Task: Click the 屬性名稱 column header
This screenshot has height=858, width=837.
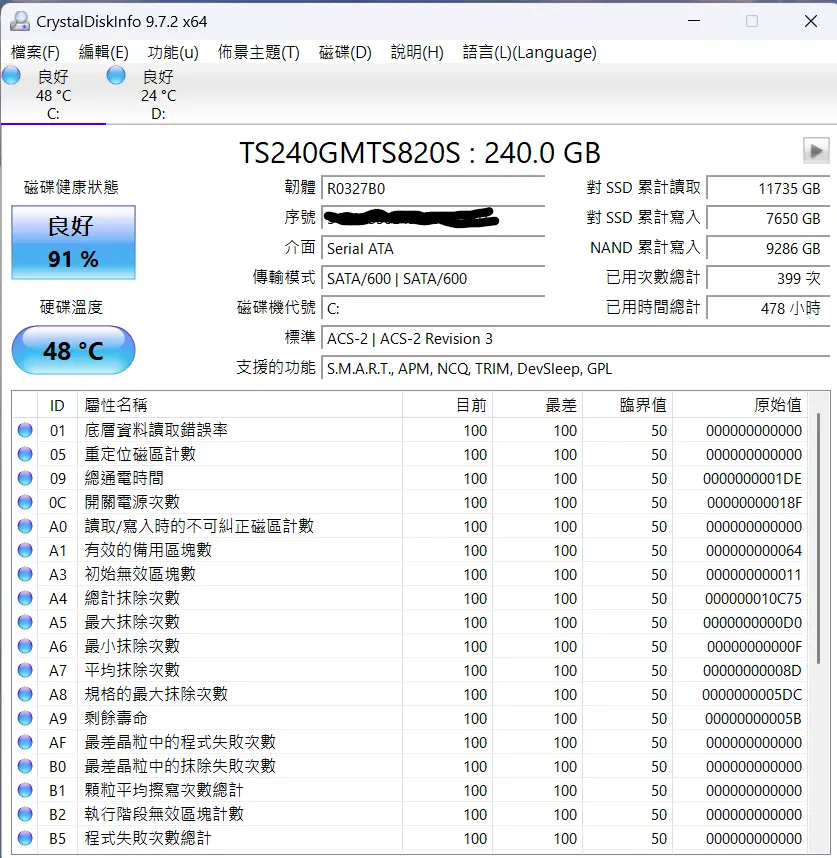Action: point(116,404)
